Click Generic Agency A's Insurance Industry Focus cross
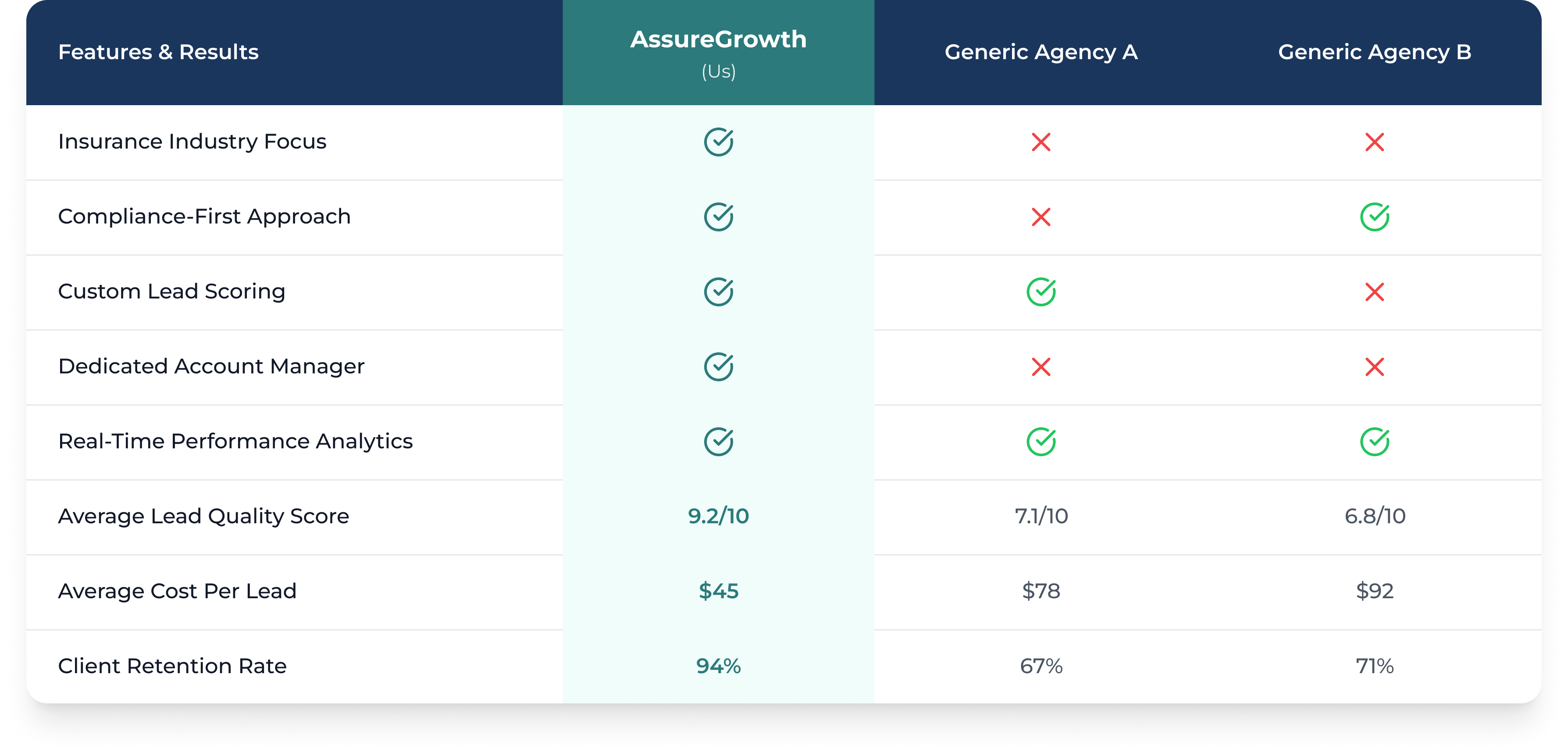 tap(1041, 142)
